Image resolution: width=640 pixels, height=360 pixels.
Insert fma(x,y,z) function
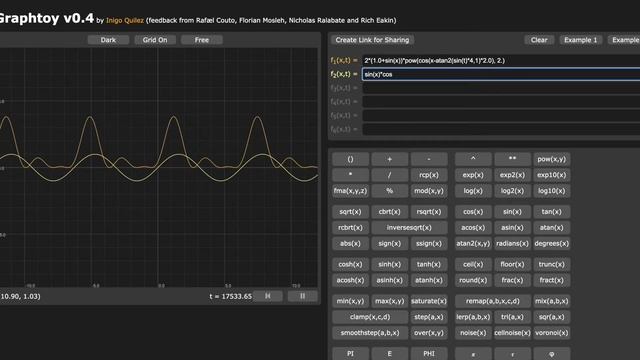click(350, 191)
